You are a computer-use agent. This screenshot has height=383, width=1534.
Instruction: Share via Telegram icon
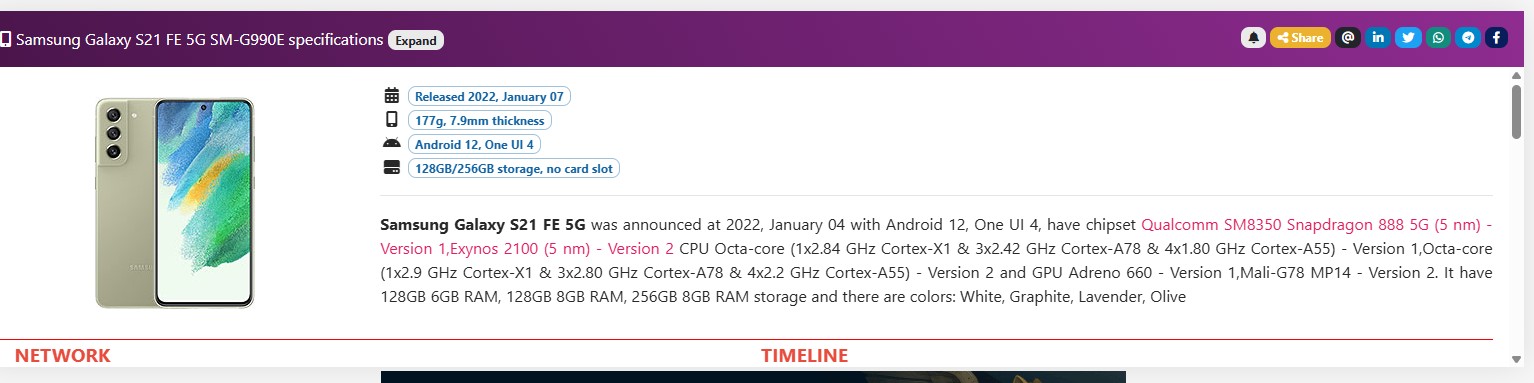pyautogui.click(x=1467, y=38)
